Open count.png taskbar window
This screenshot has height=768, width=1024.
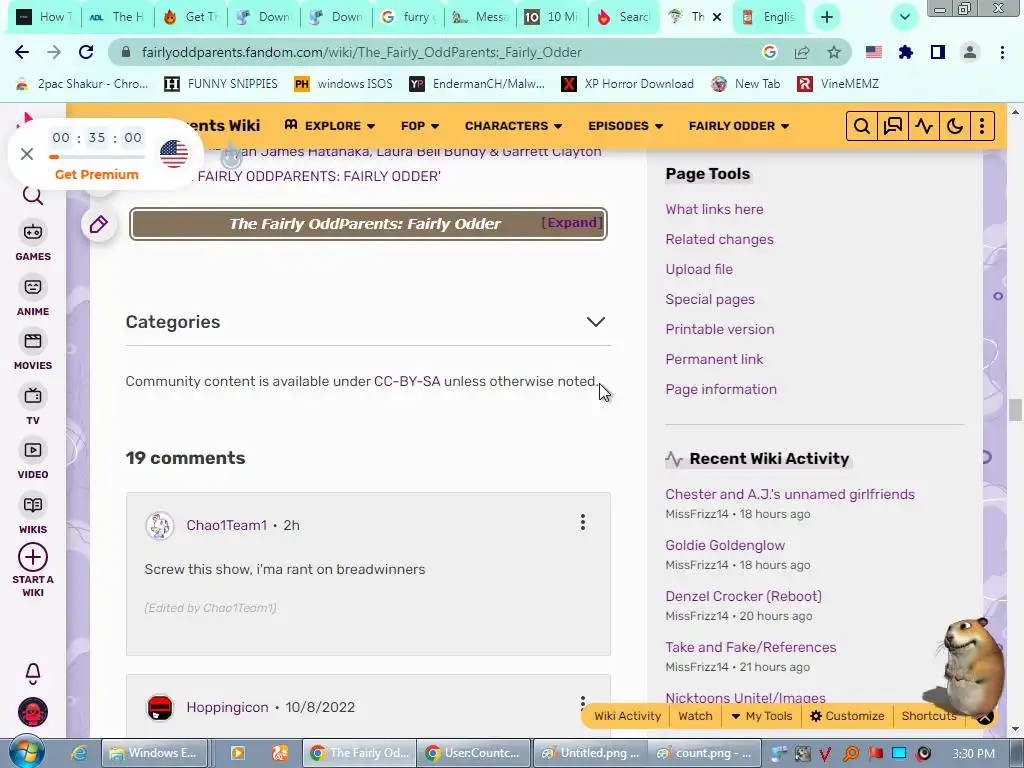[x=704, y=753]
